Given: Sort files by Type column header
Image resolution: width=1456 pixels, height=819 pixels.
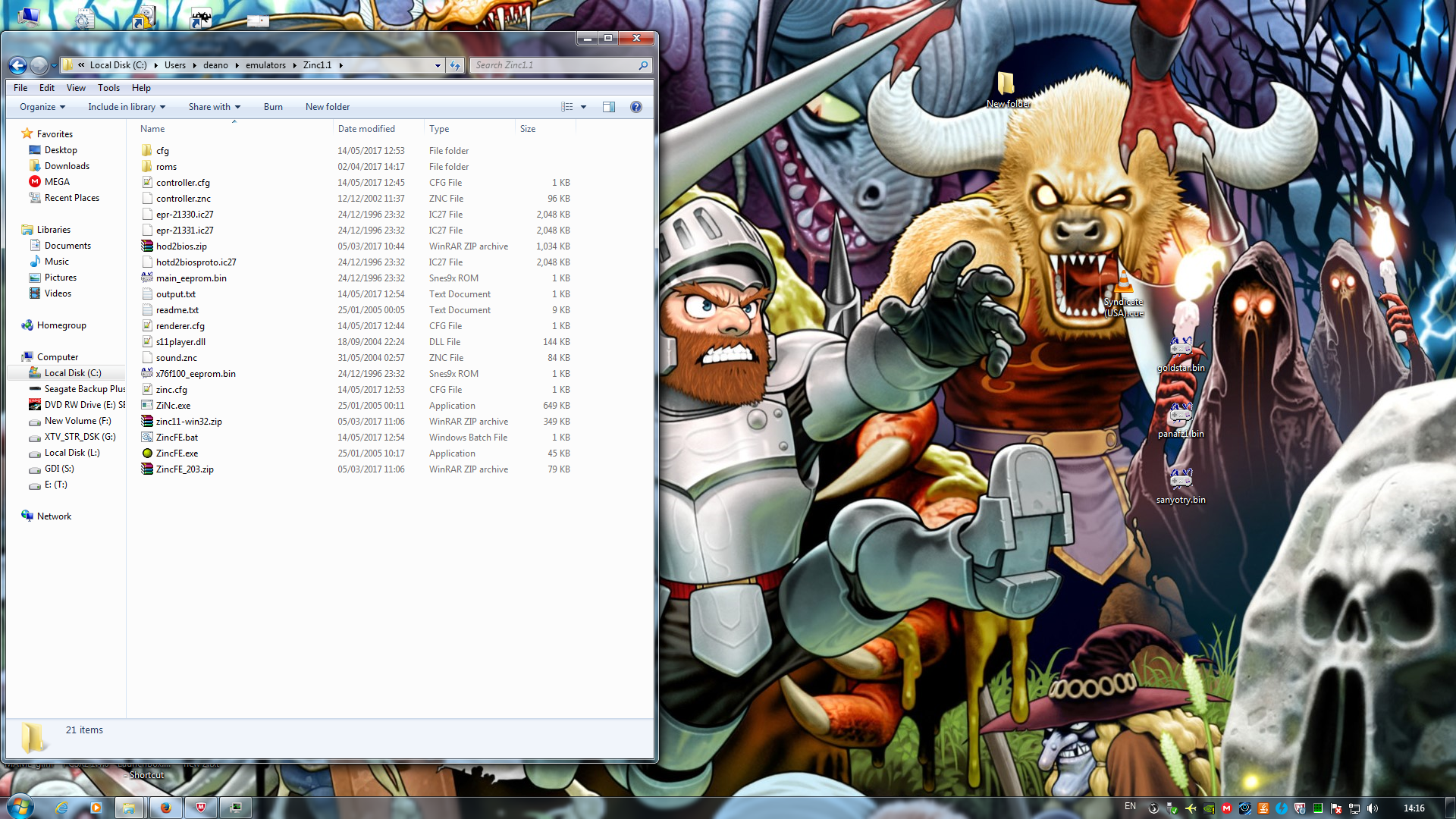Looking at the screenshot, I should click(x=439, y=129).
